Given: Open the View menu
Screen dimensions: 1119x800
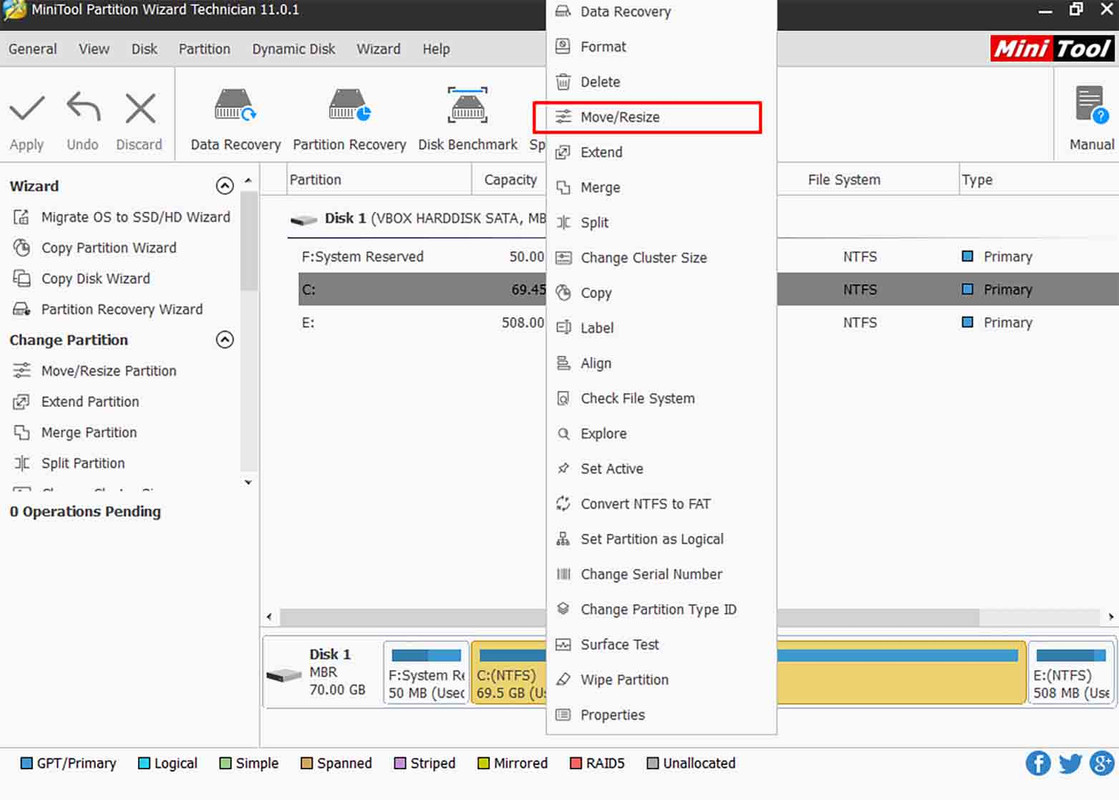Looking at the screenshot, I should (94, 49).
